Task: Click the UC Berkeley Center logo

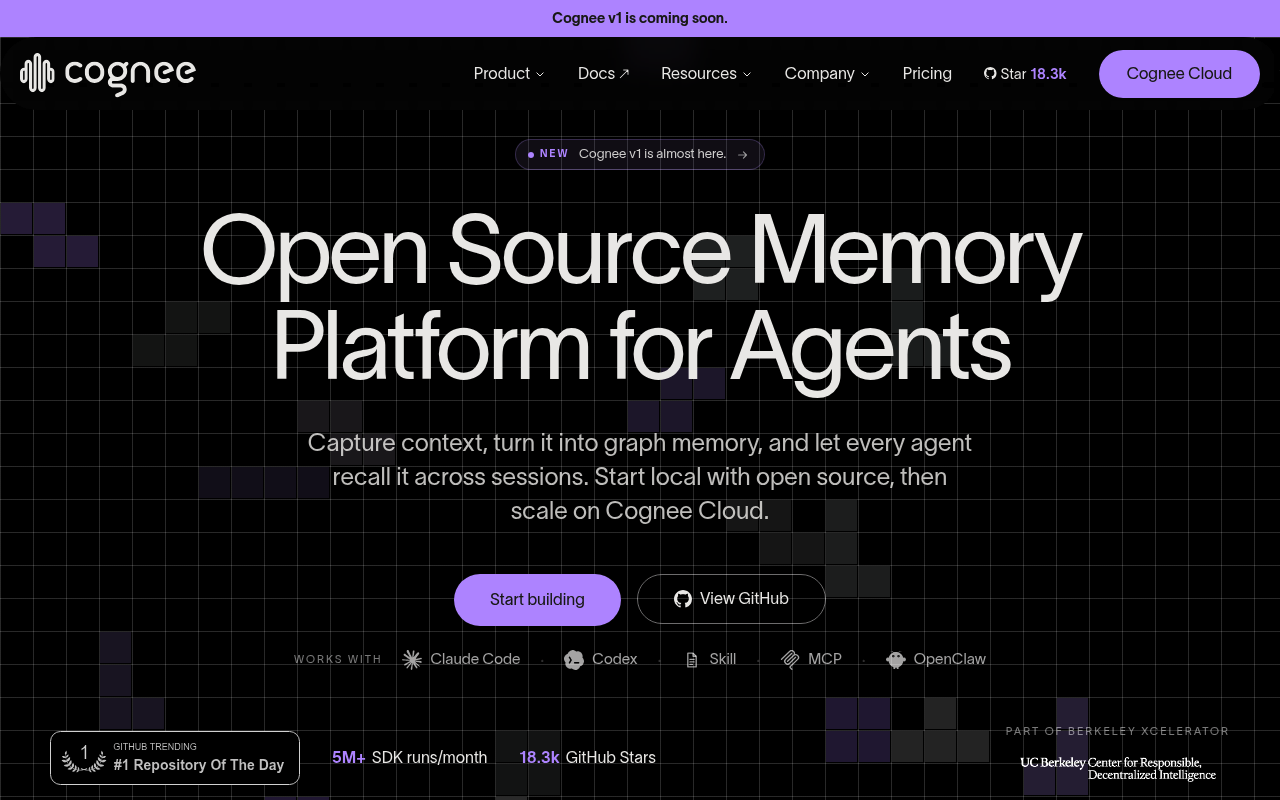Action: (x=1118, y=768)
